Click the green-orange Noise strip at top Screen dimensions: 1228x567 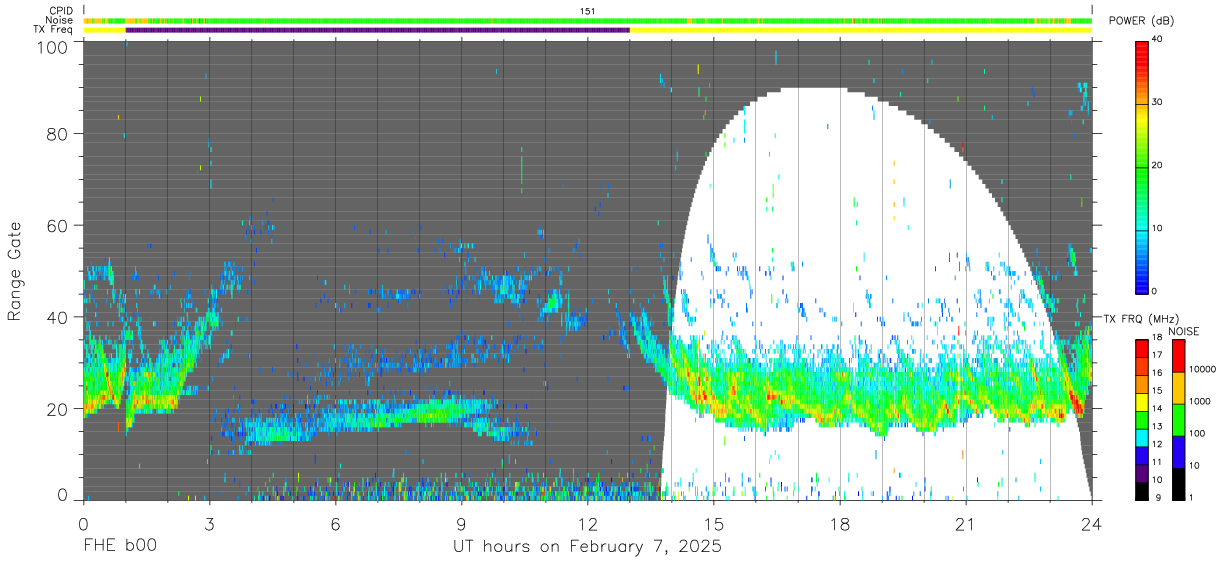tap(588, 20)
